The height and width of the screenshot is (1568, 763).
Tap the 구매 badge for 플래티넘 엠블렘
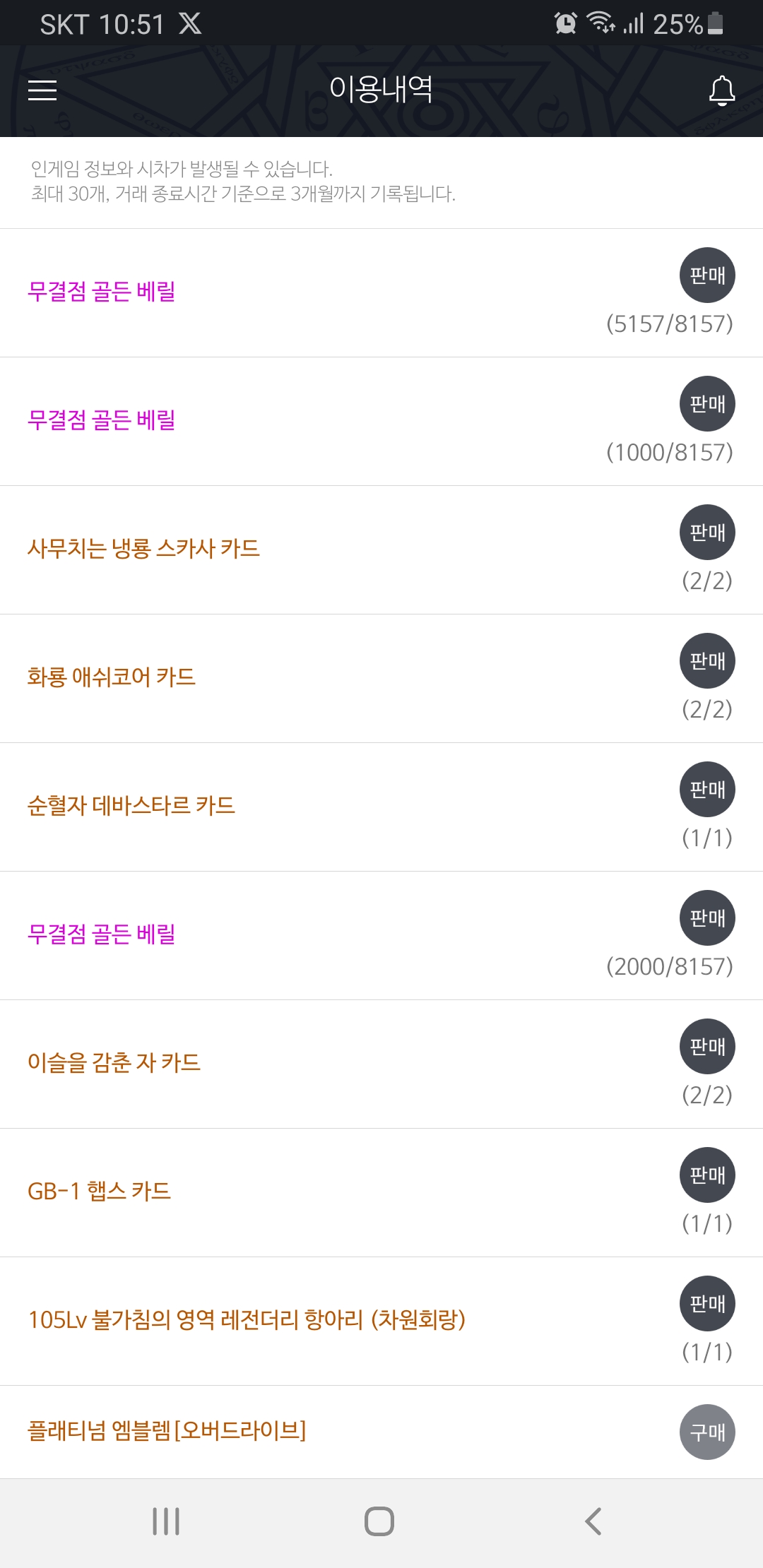point(707,1432)
